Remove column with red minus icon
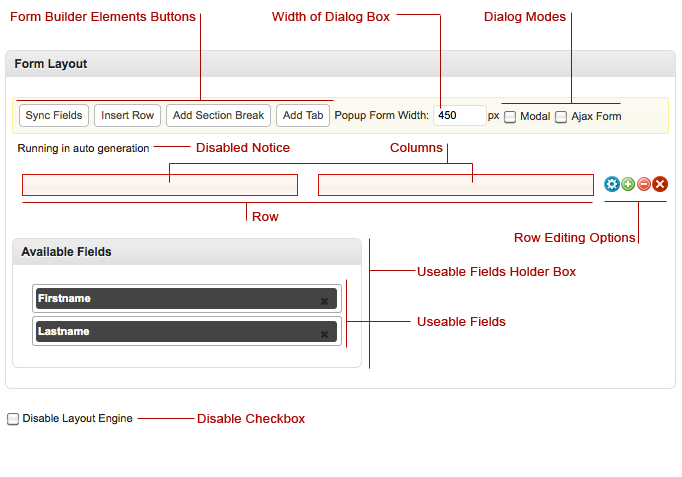 coord(644,184)
